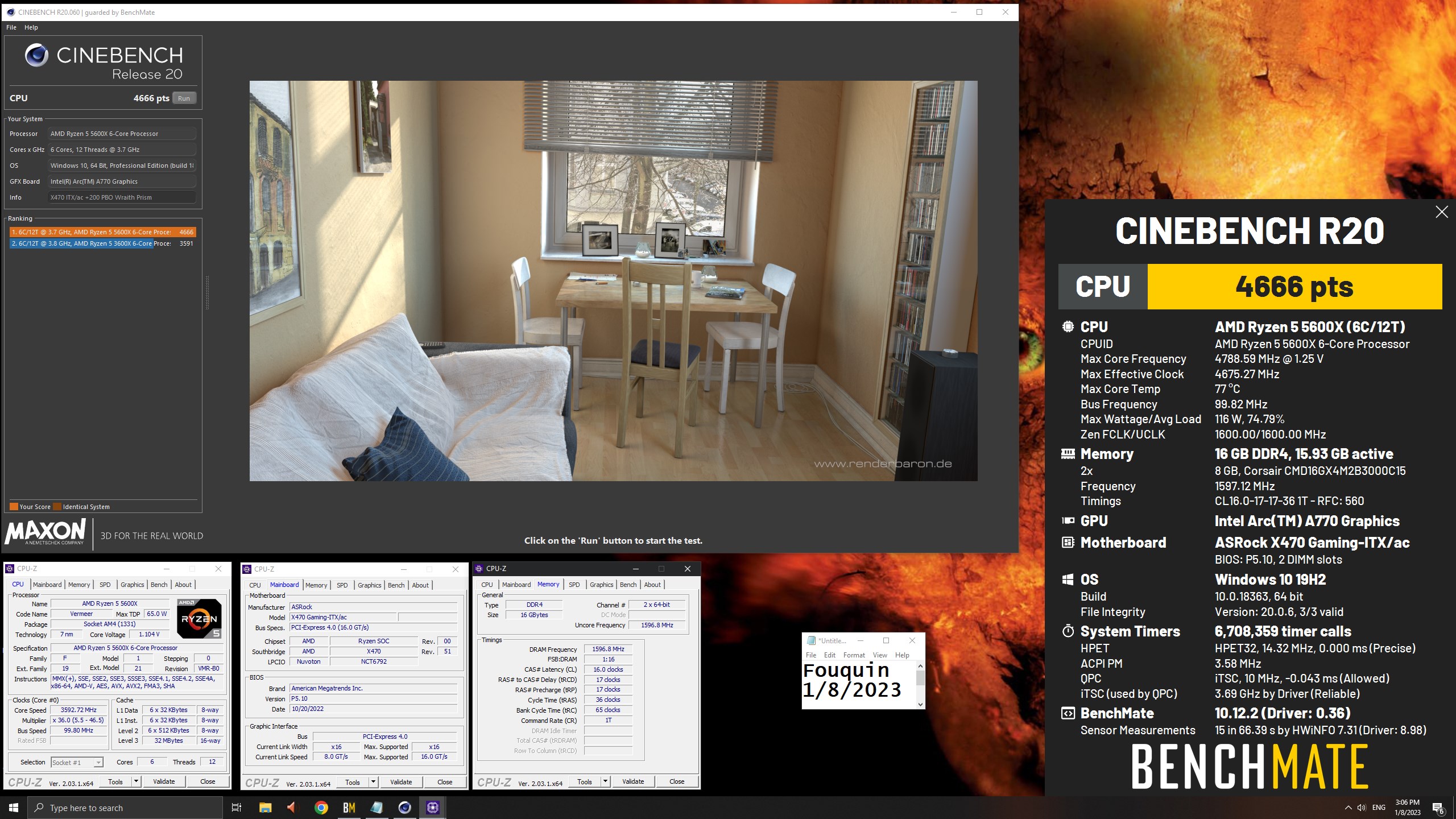Viewport: 1456px width, 819px height.
Task: Open BenchMate (BM) from the taskbar
Action: coord(349,808)
